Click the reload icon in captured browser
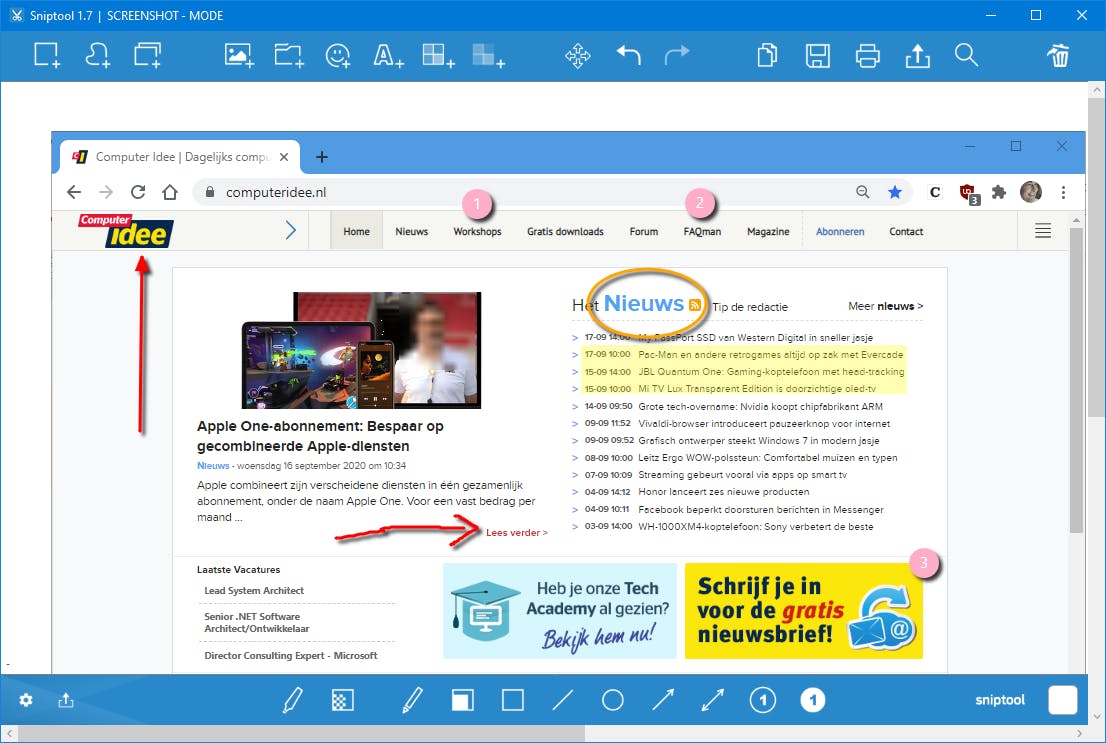This screenshot has height=743, width=1106. (138, 192)
